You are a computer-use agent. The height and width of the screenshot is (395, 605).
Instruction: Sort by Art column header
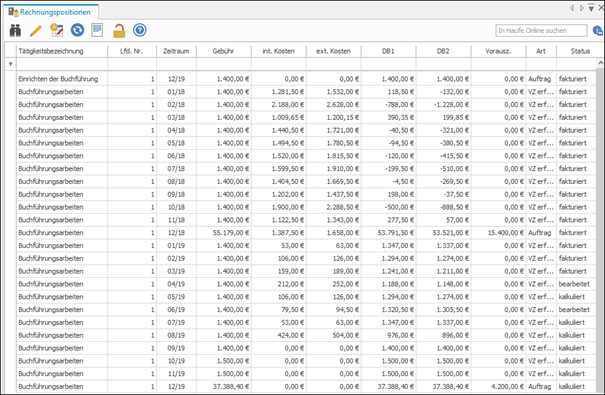[541, 51]
